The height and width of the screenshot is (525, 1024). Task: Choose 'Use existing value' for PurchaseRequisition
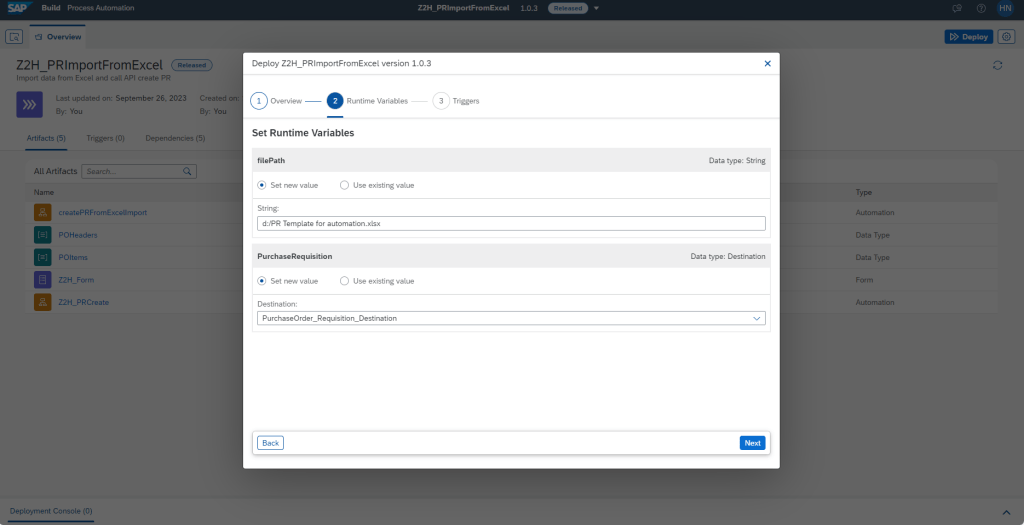(x=345, y=281)
